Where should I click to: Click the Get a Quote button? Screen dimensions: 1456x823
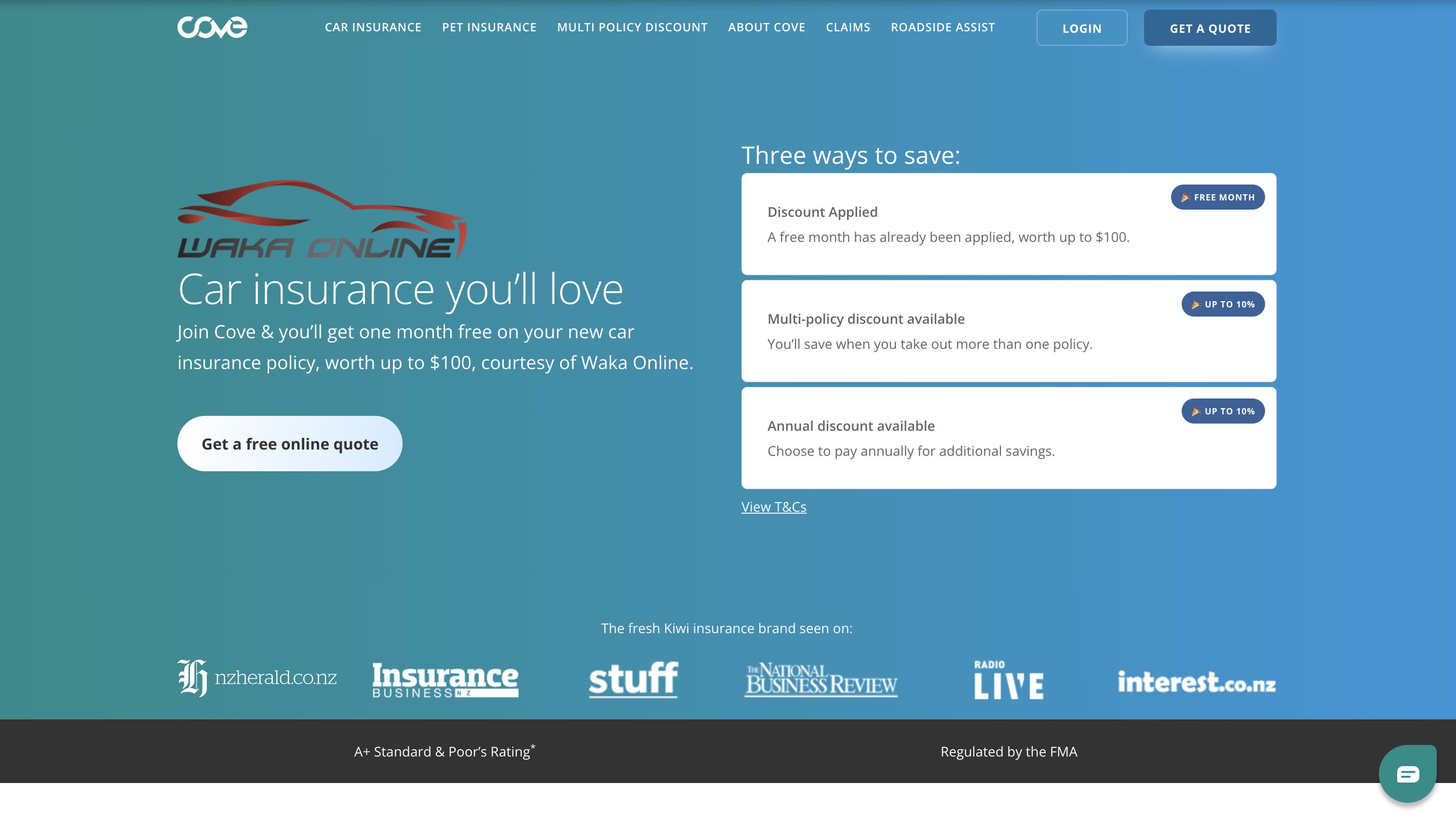coord(1210,27)
